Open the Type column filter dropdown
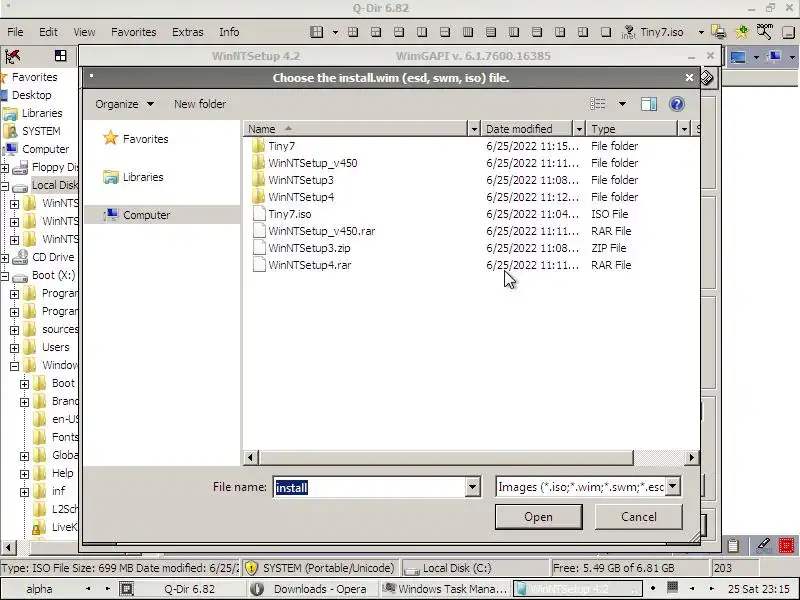This screenshot has width=800, height=600. (x=684, y=129)
